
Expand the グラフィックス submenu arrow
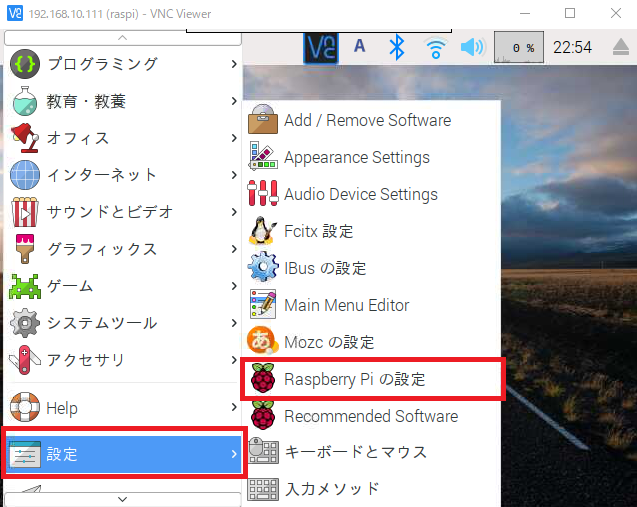234,249
